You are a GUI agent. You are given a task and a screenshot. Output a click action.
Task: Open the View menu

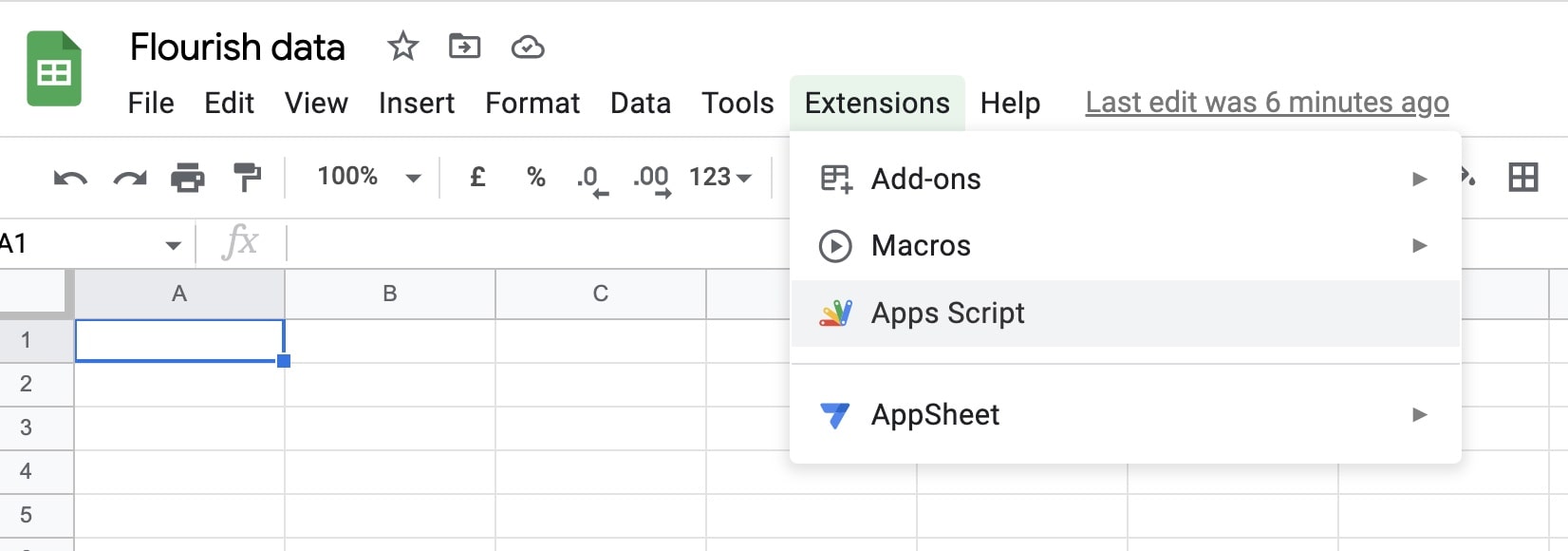pos(316,103)
